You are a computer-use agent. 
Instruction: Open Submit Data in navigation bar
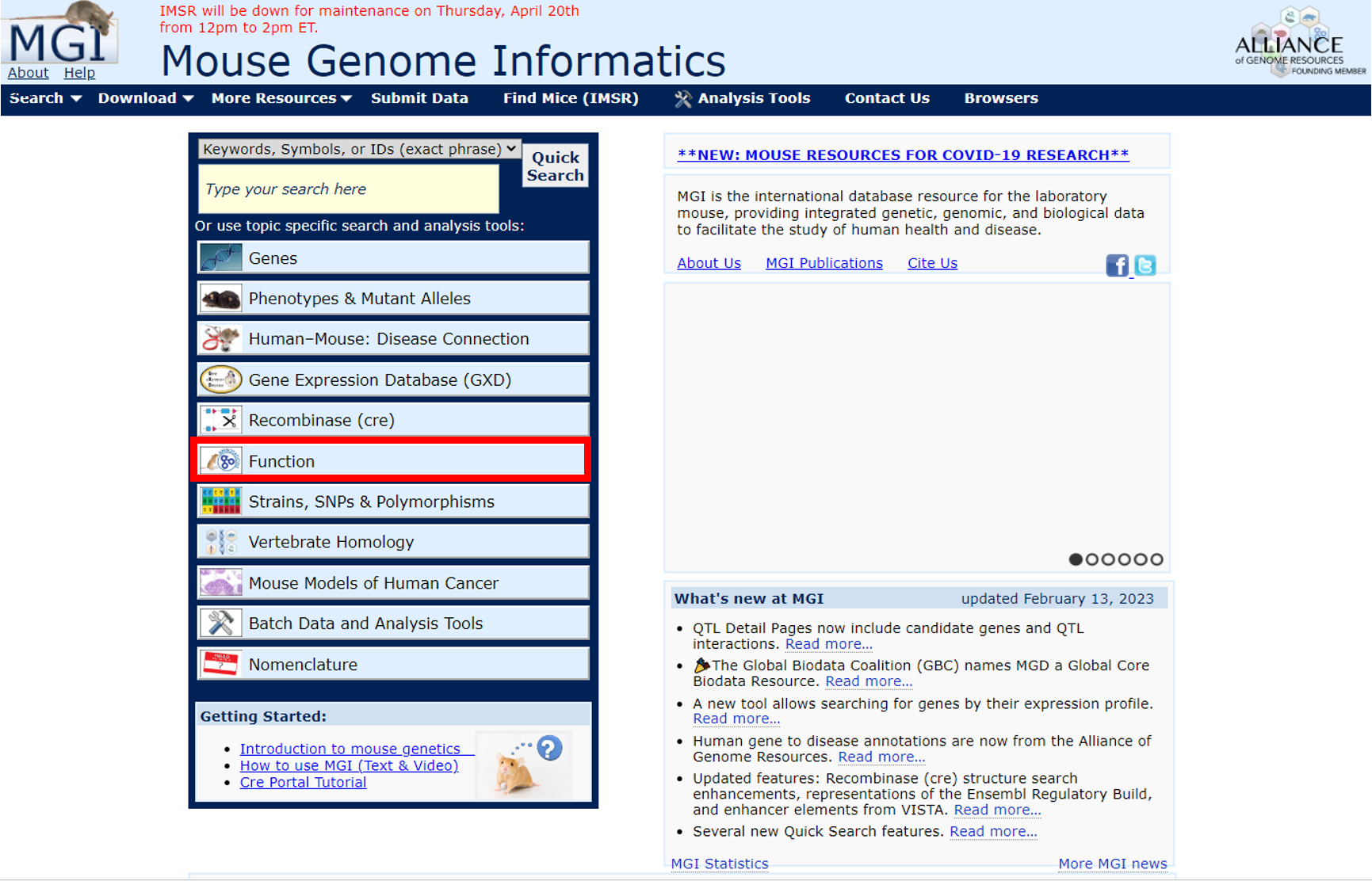coord(419,98)
